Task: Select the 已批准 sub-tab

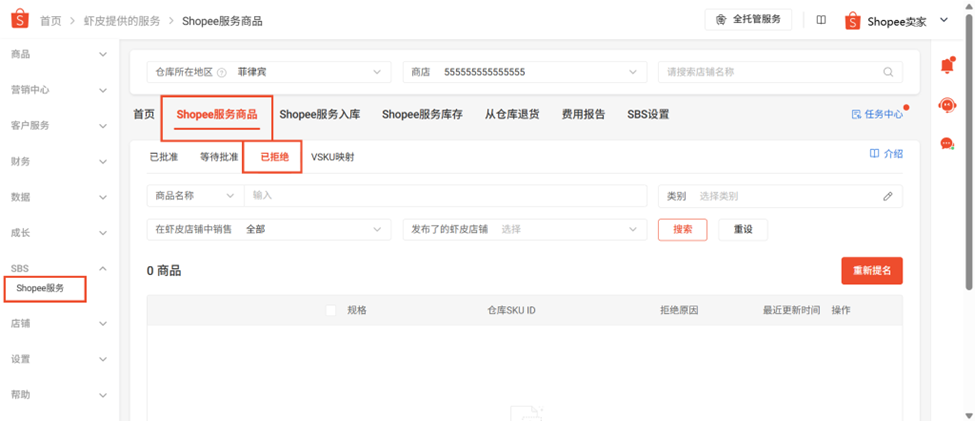Action: tap(164, 157)
